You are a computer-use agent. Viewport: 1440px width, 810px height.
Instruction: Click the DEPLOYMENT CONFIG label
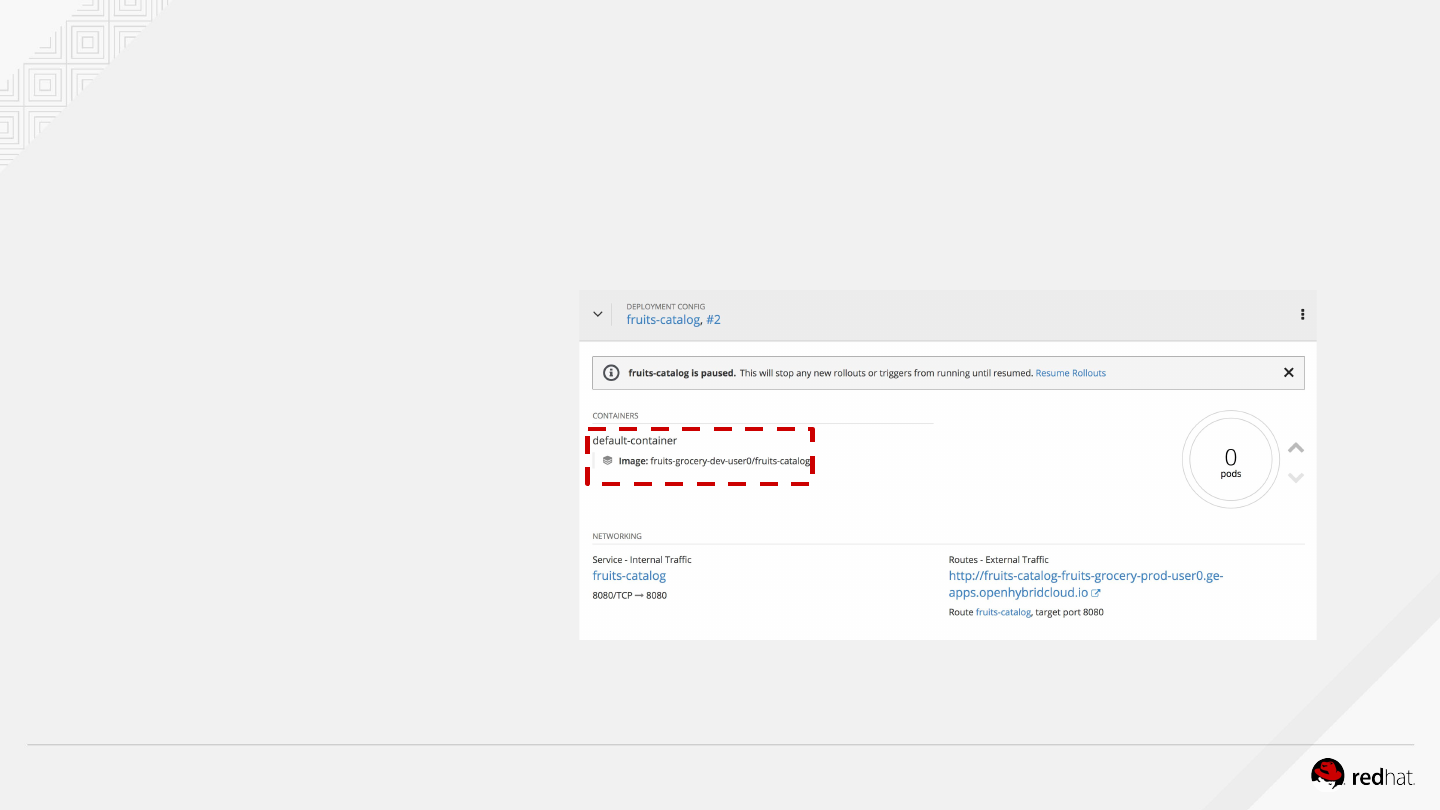pyautogui.click(x=666, y=307)
